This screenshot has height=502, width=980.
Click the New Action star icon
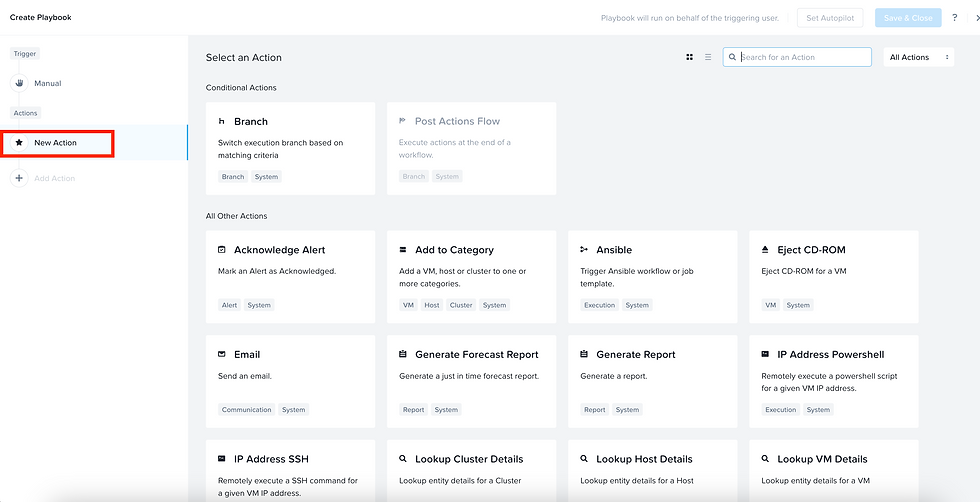click(x=19, y=143)
